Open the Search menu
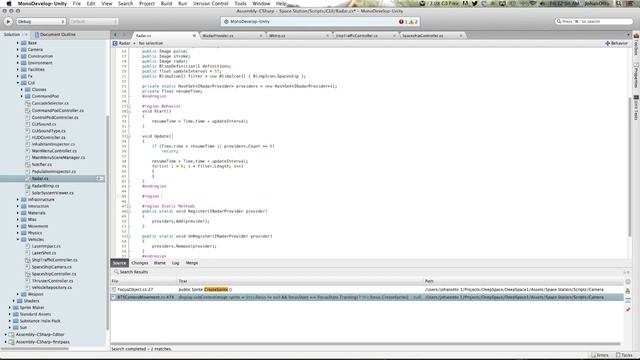 pyautogui.click(x=125, y=3)
